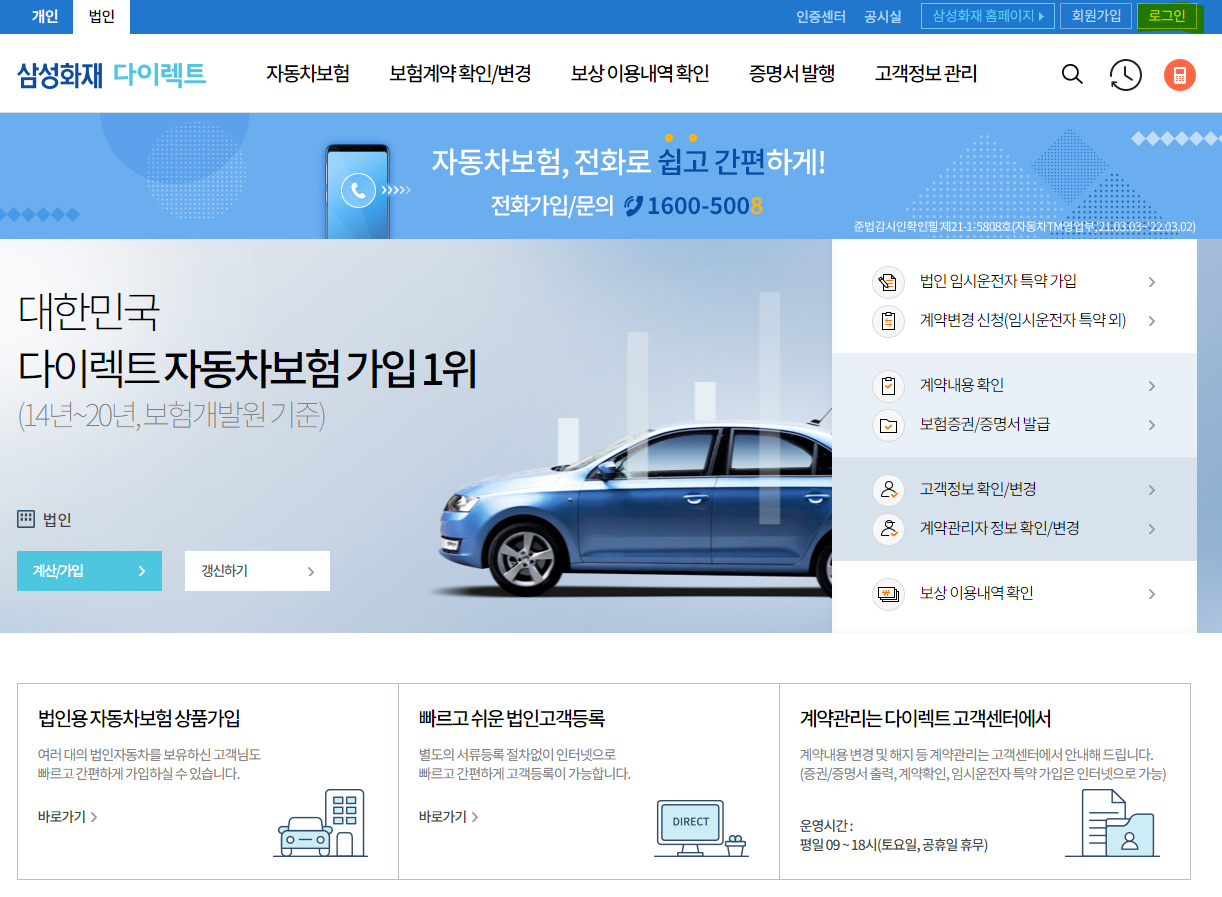
Task: Click the 다이렉트 자동차보험 가입 1위 headline
Action: pyautogui.click(x=247, y=370)
